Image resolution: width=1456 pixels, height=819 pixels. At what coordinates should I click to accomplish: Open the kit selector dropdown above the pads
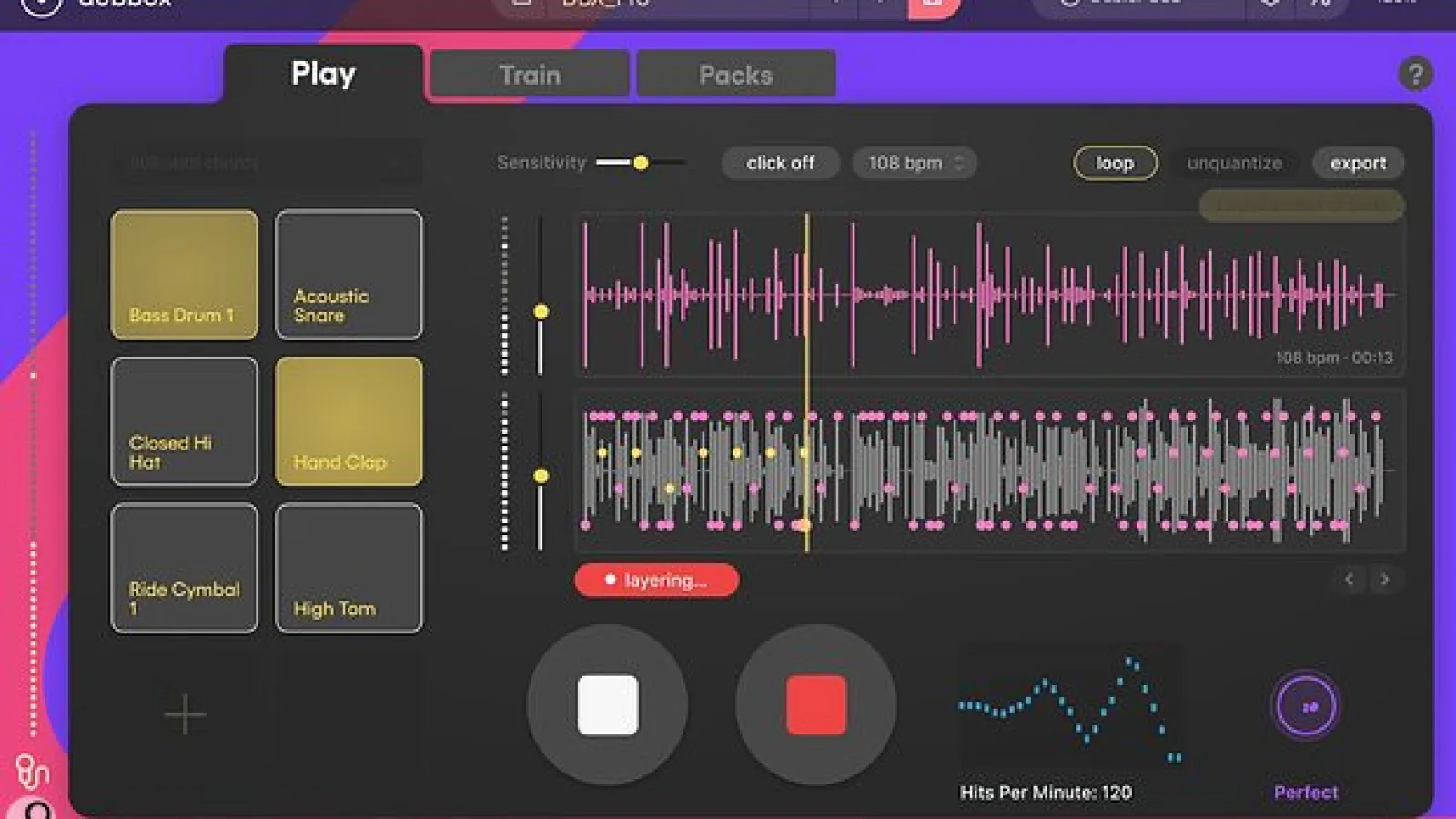tap(267, 163)
